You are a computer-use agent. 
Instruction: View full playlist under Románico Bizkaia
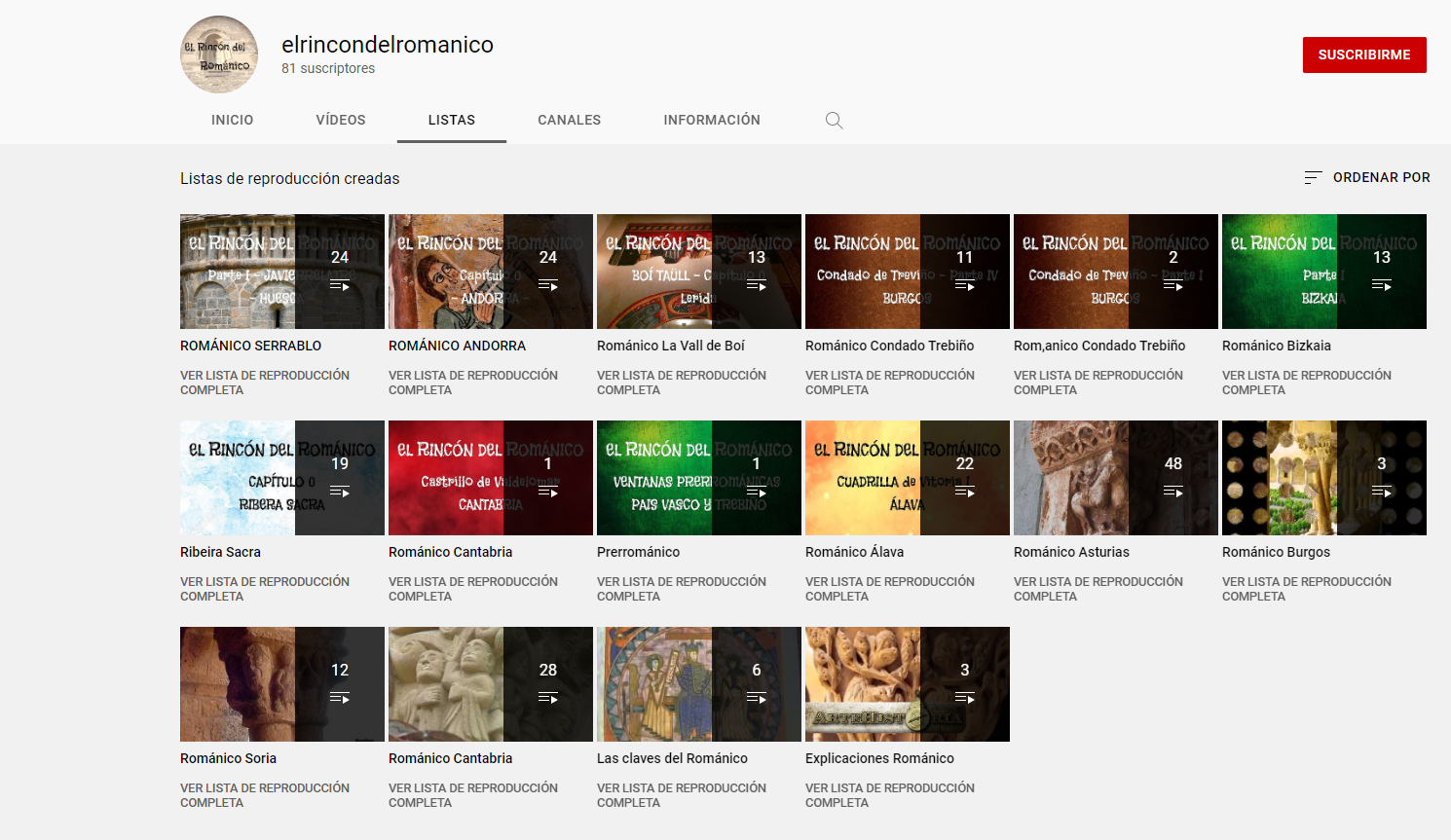coord(1307,383)
